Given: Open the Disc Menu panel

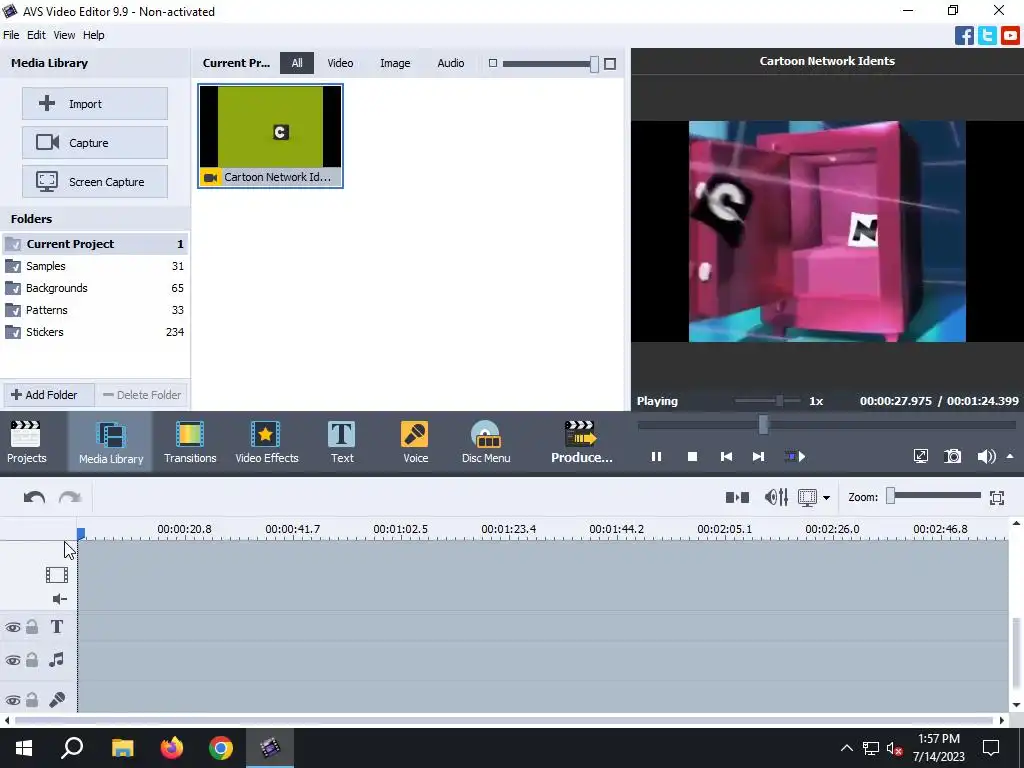Looking at the screenshot, I should 486,442.
